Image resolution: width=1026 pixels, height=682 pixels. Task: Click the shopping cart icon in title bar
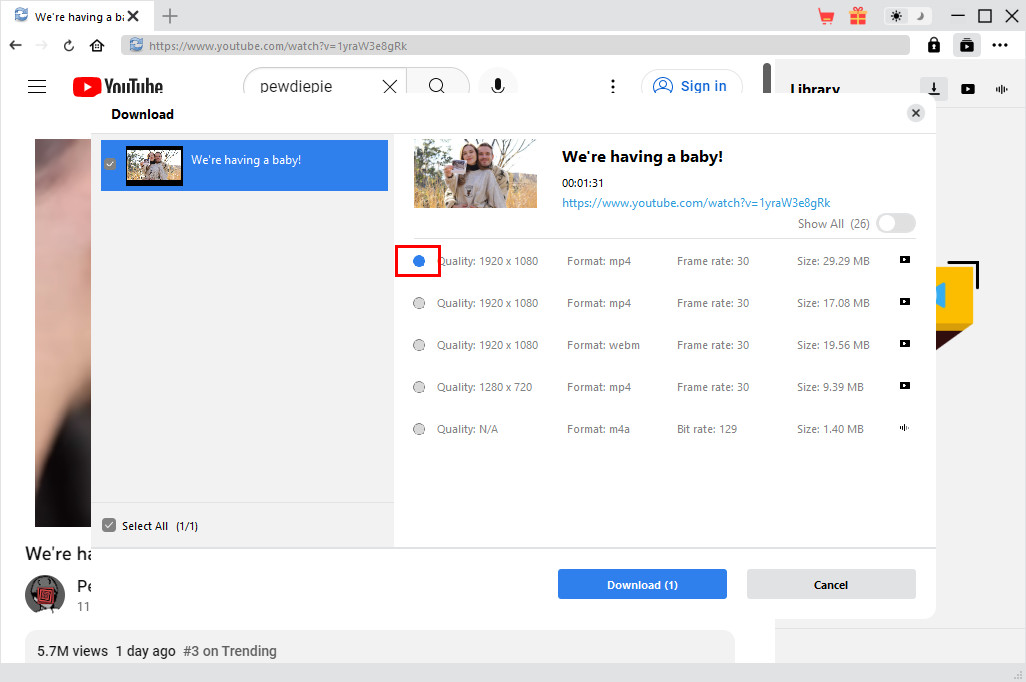tap(826, 16)
